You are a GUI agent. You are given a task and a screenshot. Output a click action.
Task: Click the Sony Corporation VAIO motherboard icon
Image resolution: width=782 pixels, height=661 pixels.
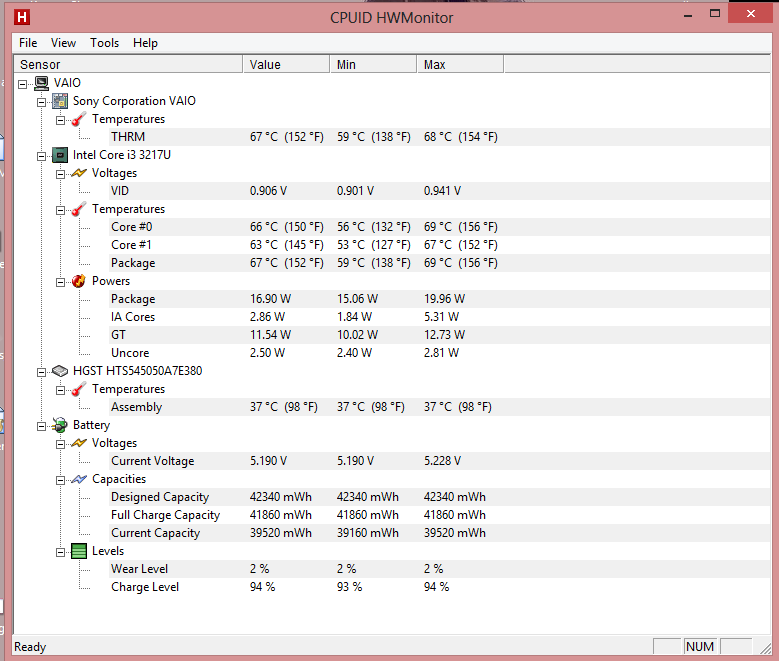60,101
